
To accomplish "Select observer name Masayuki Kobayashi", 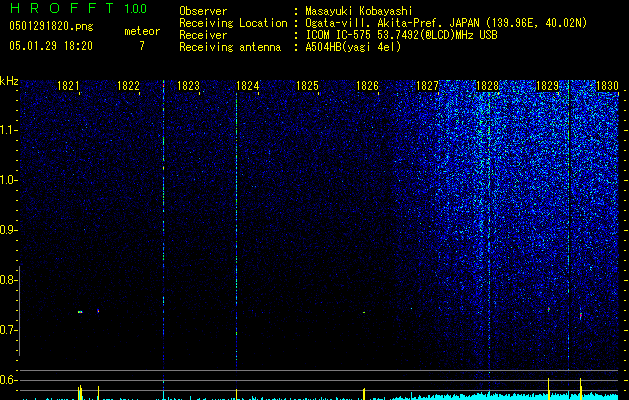I will pos(359,11).
